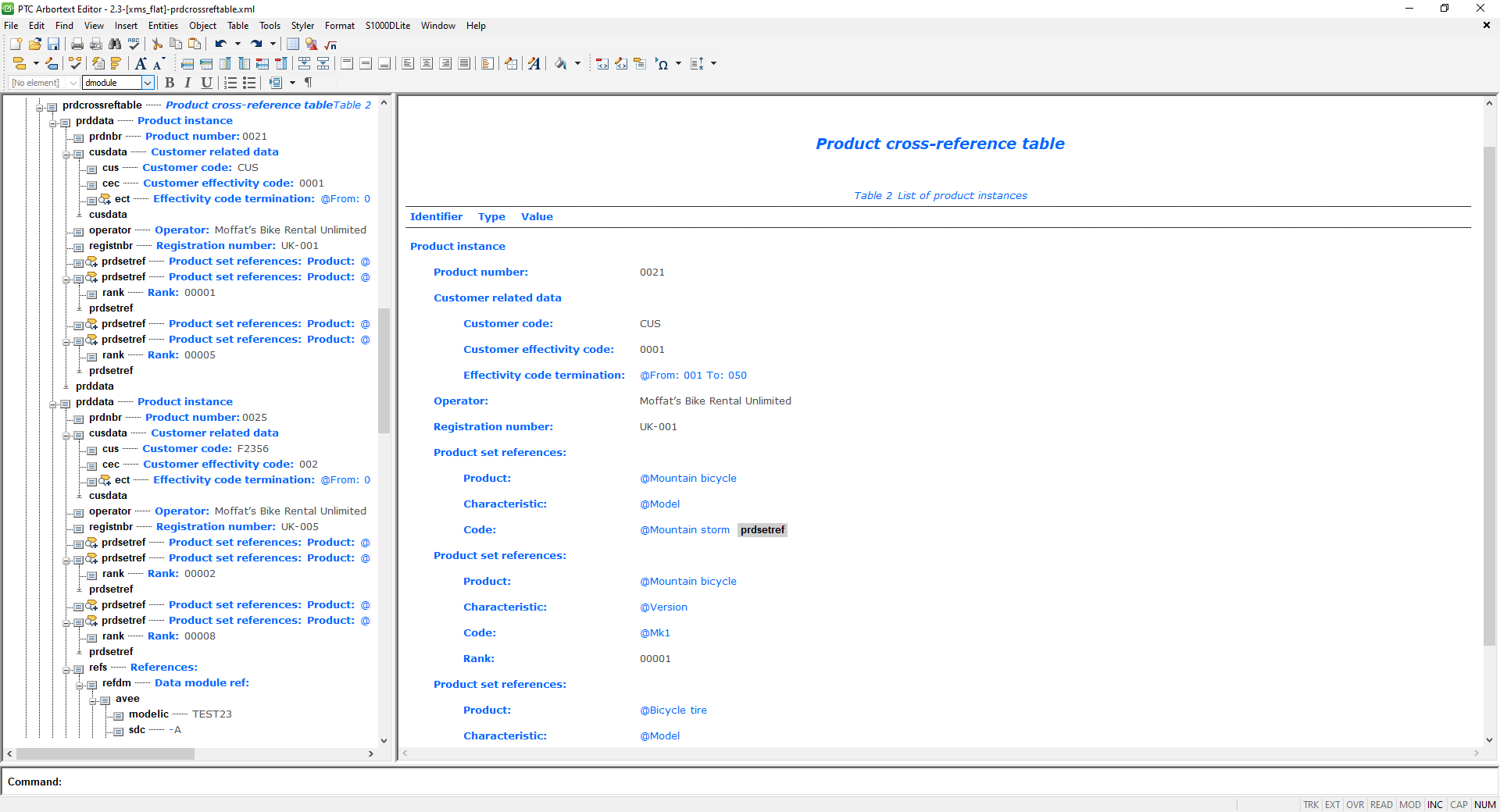The image size is (1500, 812).
Task: Open the Styler menu
Action: 302,25
